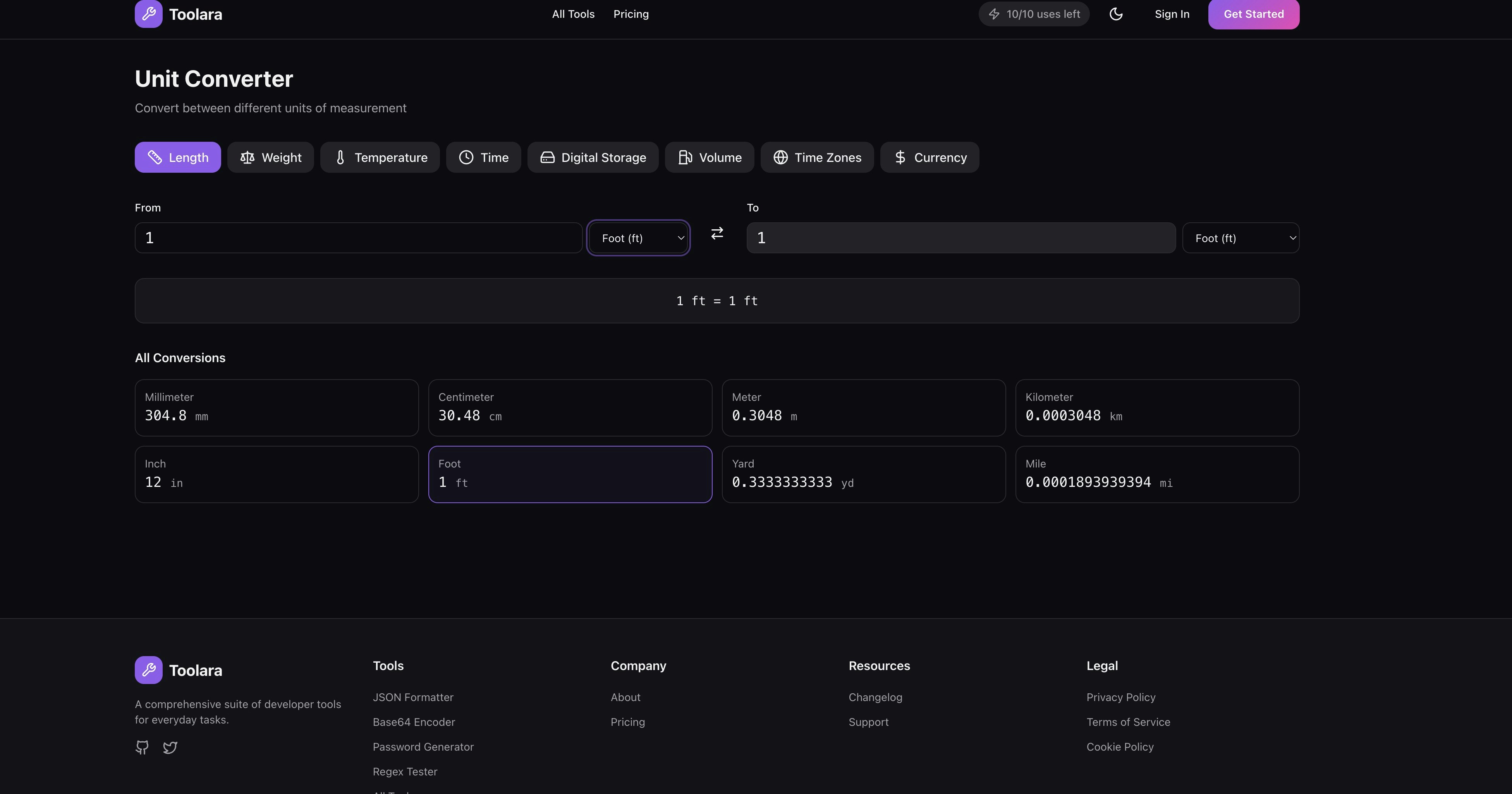
Task: Switch to the Time Zones tab
Action: pyautogui.click(x=816, y=157)
